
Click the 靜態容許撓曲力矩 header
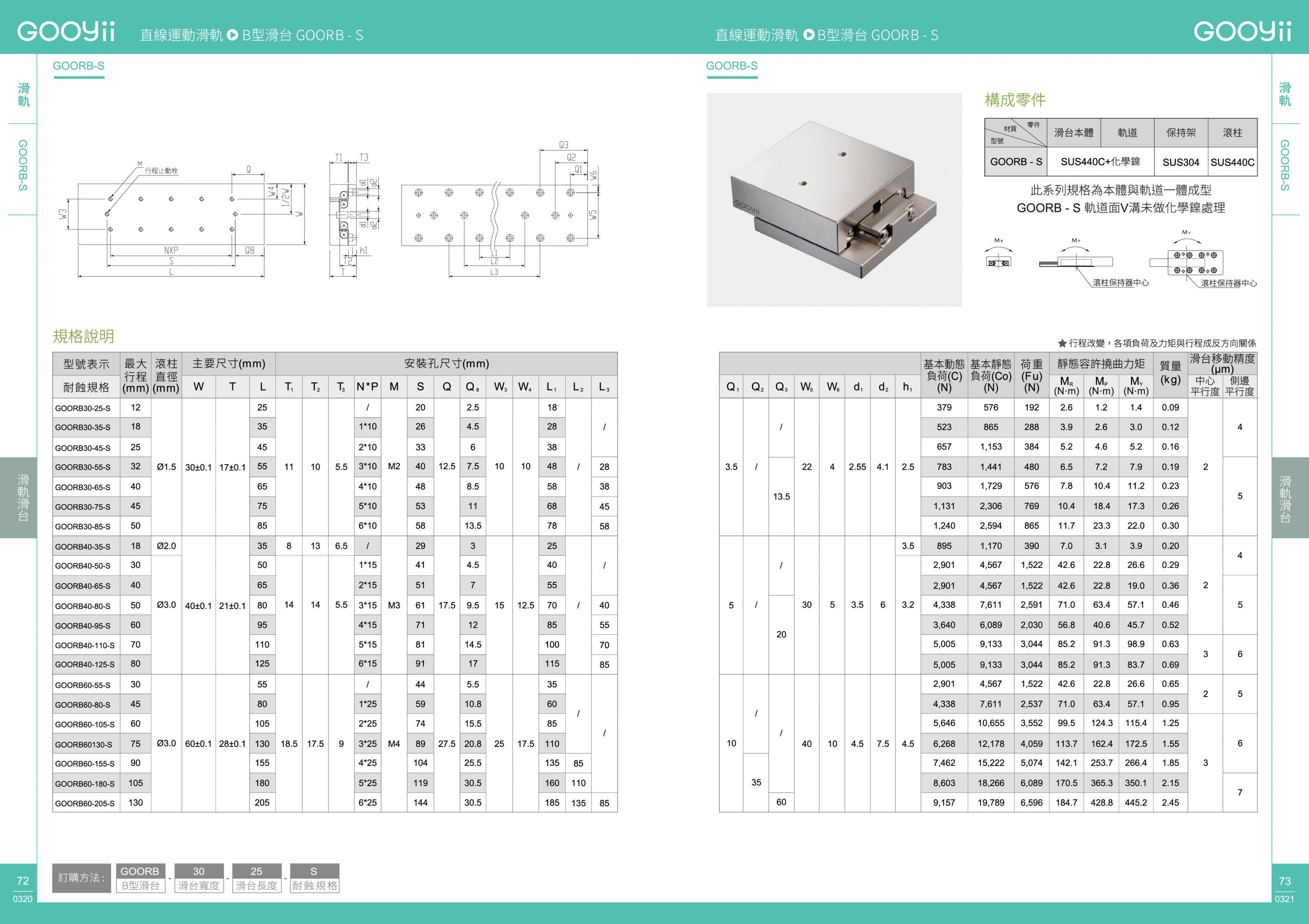pos(1101,364)
